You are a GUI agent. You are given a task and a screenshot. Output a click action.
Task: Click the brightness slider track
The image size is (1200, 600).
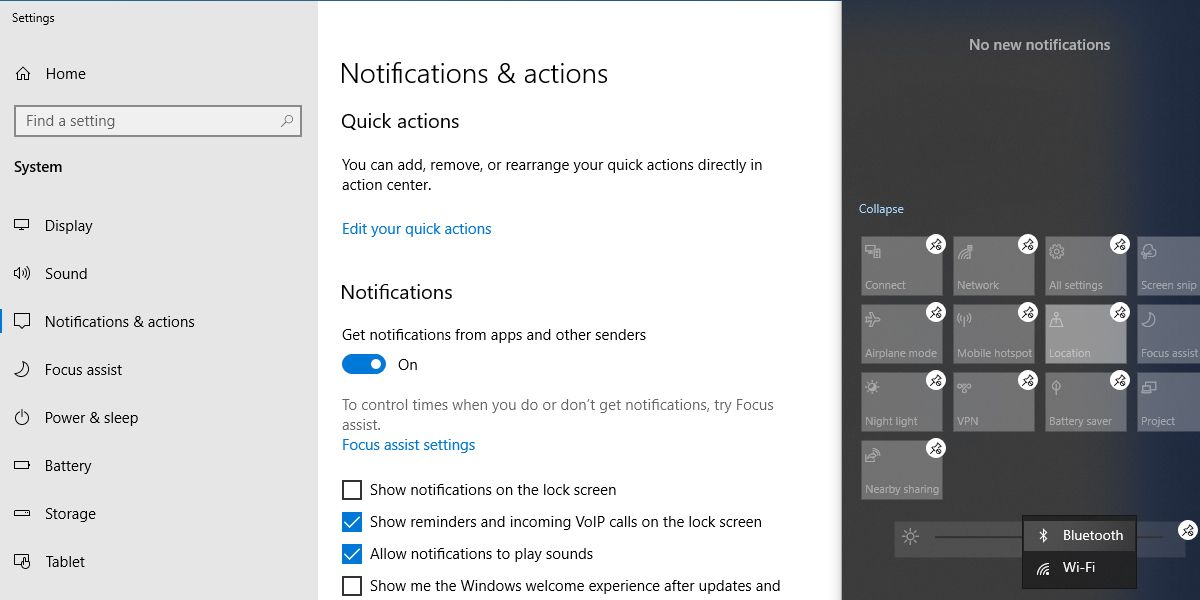click(x=975, y=537)
